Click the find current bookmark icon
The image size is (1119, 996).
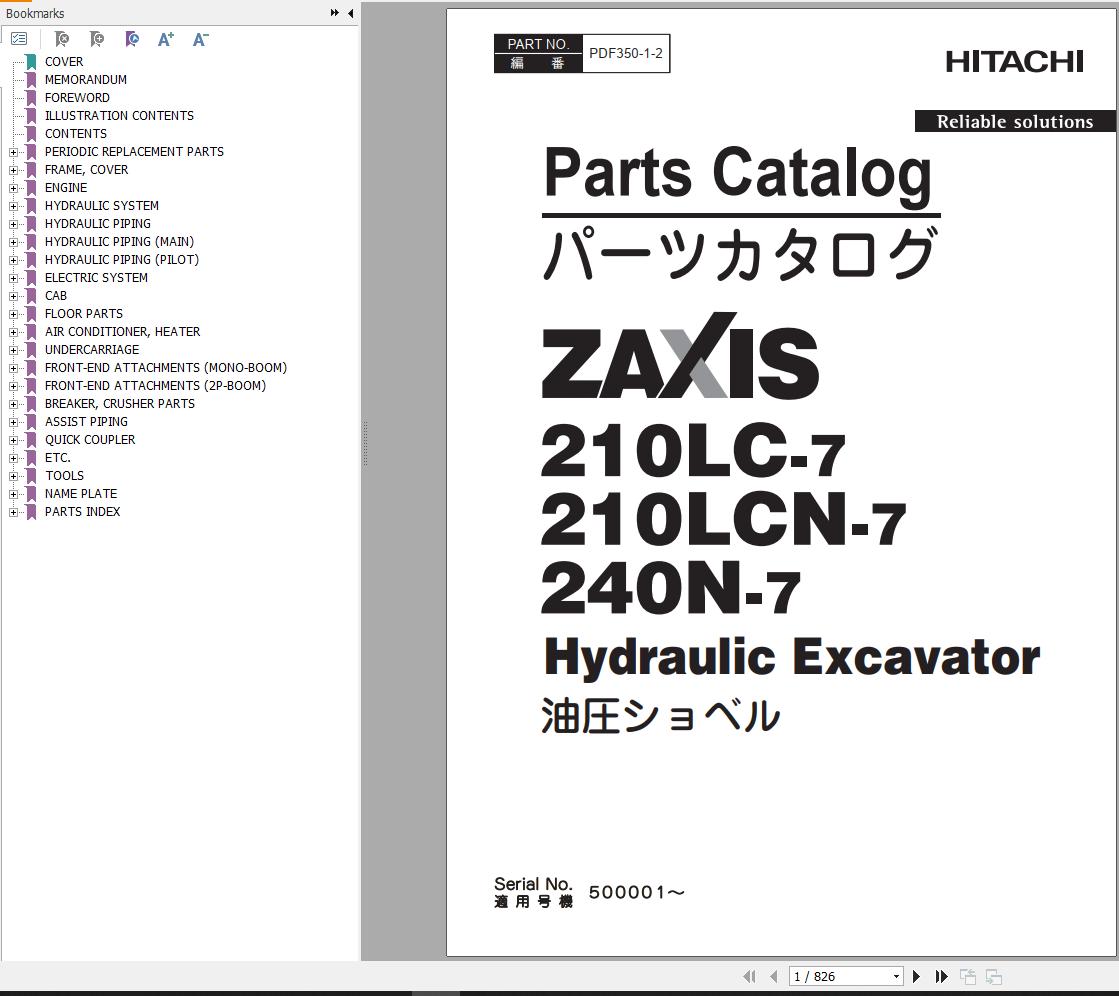(132, 39)
